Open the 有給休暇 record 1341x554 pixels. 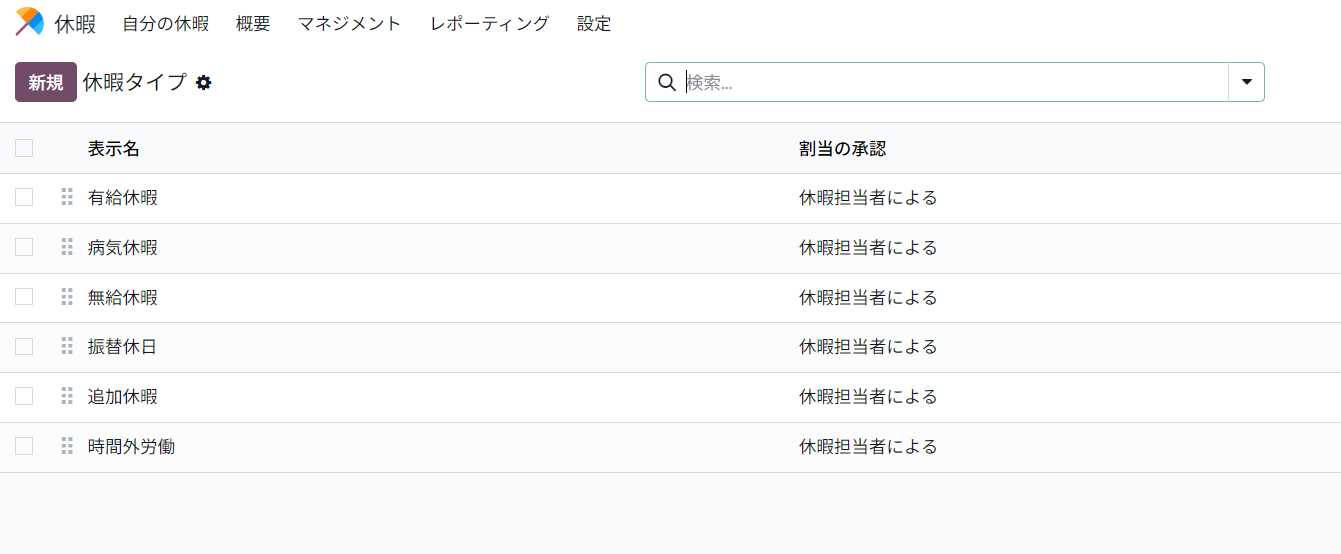point(123,198)
